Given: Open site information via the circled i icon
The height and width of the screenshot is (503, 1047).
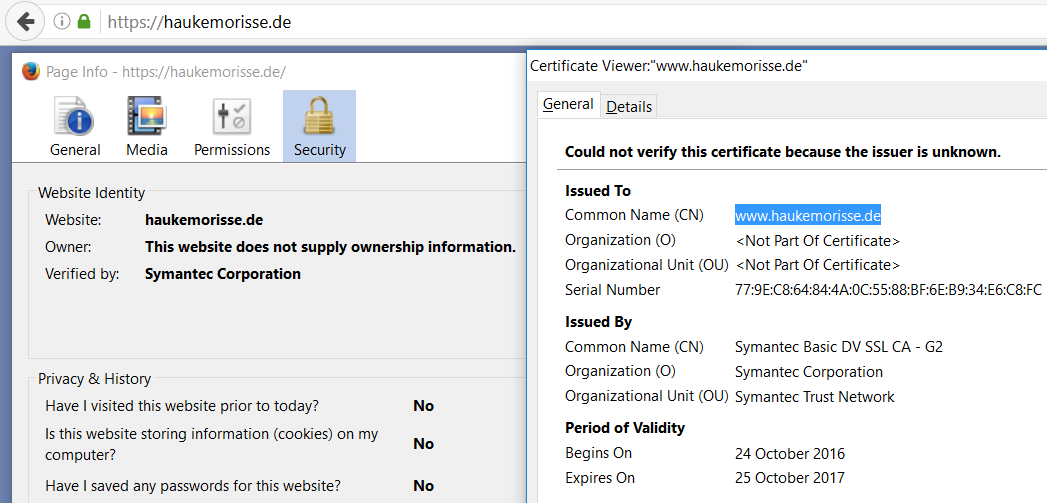Looking at the screenshot, I should 62,21.
